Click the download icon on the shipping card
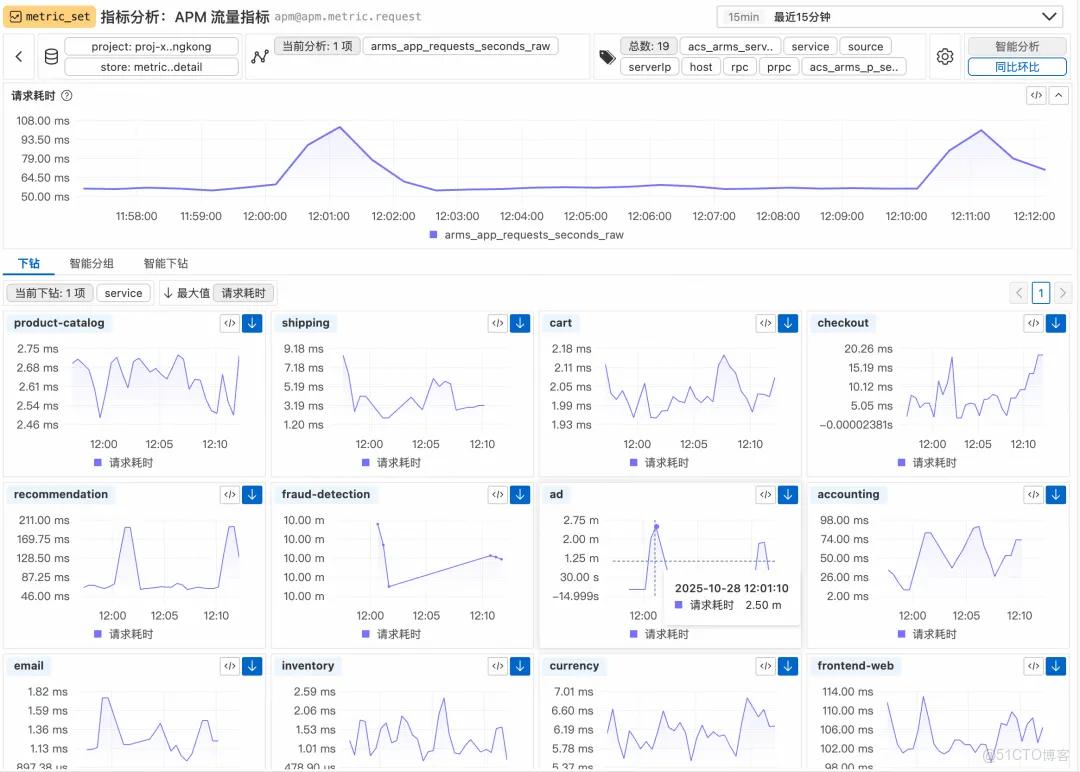The height and width of the screenshot is (772, 1080). (519, 323)
